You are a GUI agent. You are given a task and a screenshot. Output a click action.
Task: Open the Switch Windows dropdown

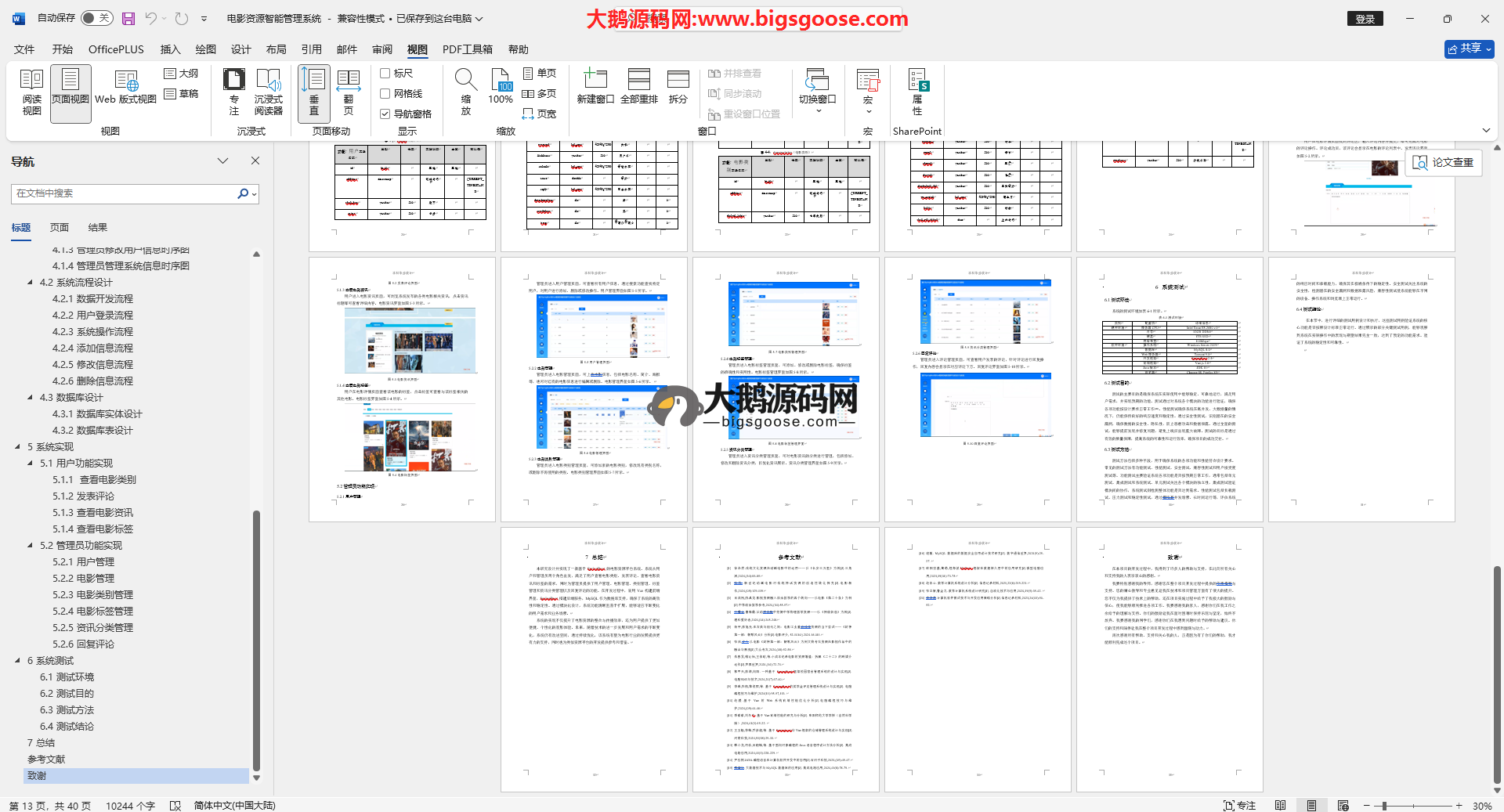[x=817, y=92]
